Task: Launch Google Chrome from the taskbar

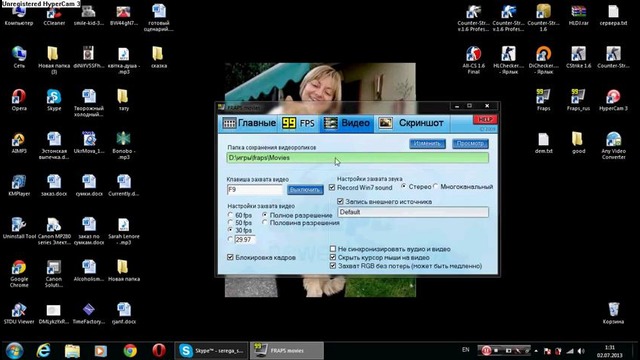Action: pyautogui.click(x=130, y=351)
